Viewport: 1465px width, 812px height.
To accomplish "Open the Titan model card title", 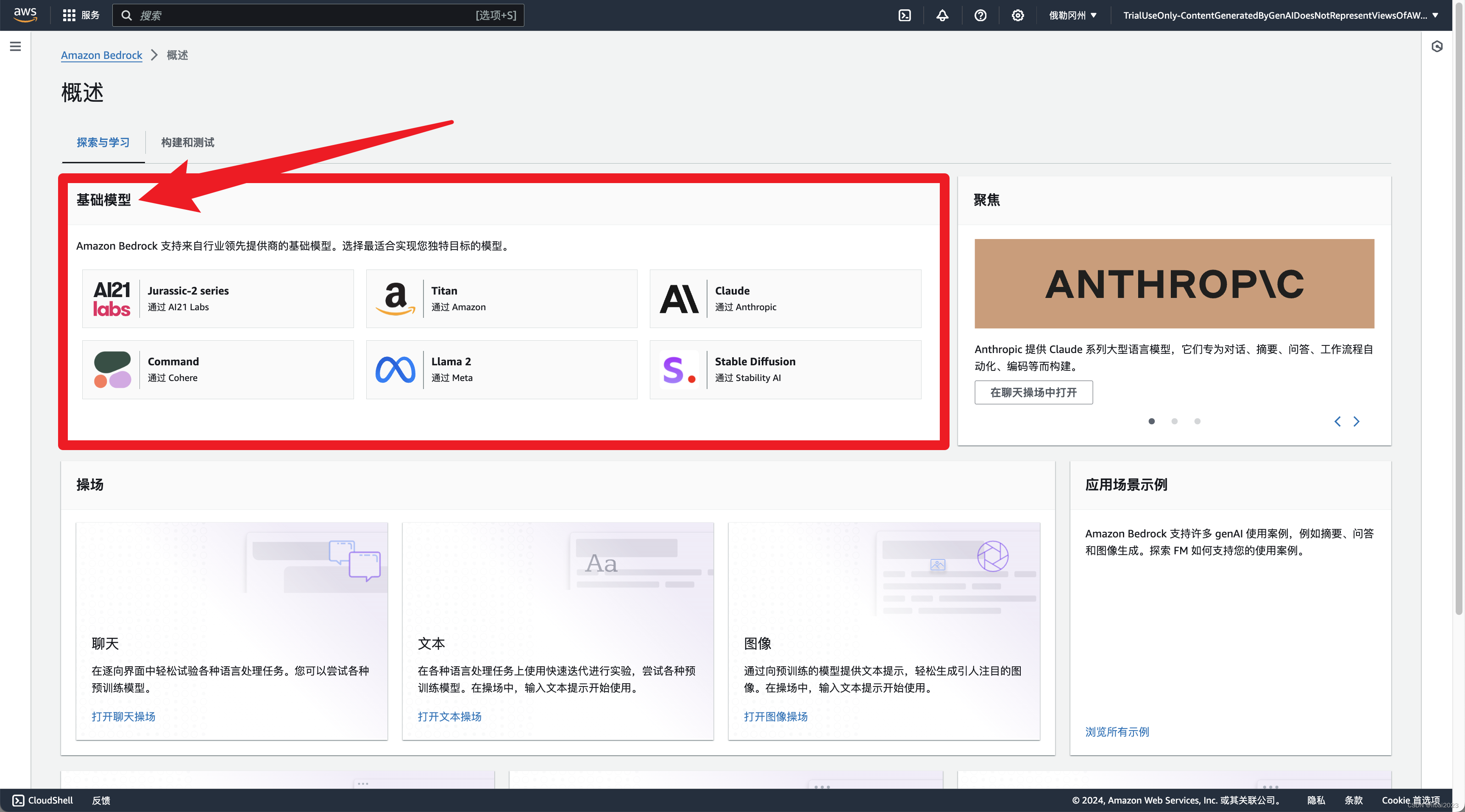I will tap(444, 291).
